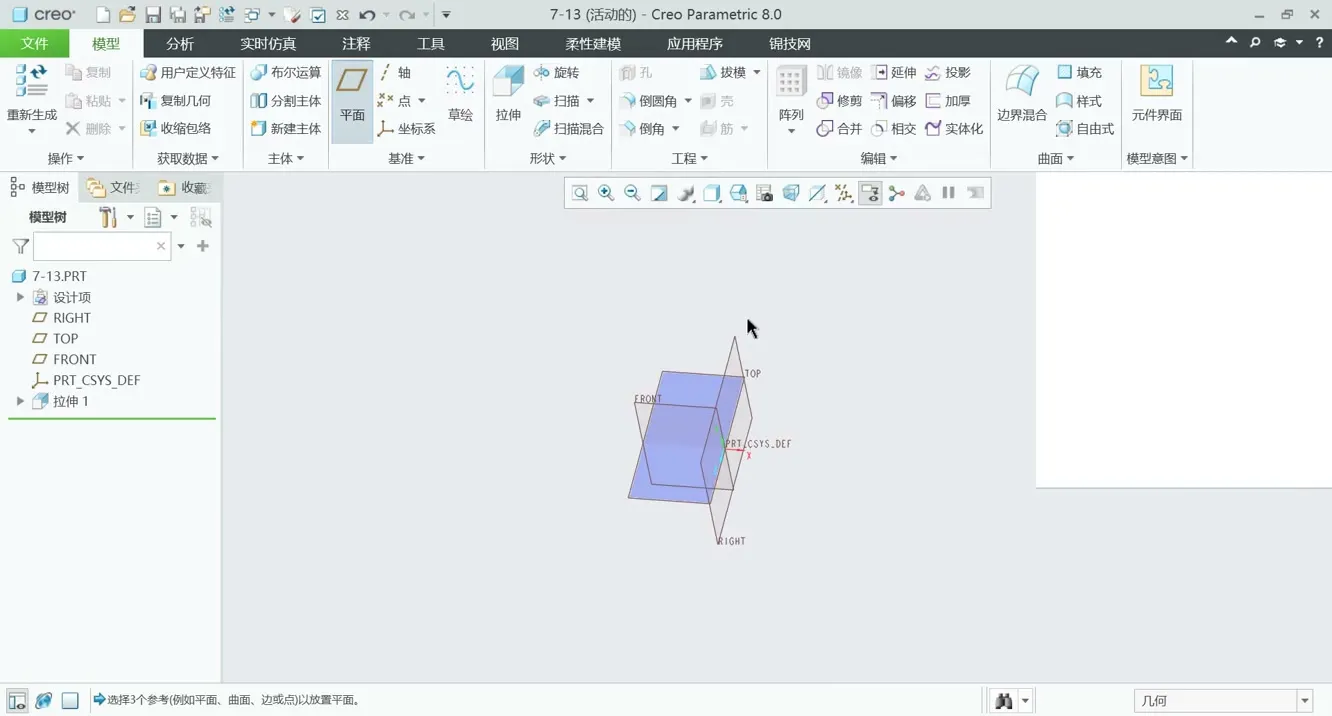Click the refit zoom icon in graphics toolbar
This screenshot has height=716, width=1332.
(x=580, y=193)
